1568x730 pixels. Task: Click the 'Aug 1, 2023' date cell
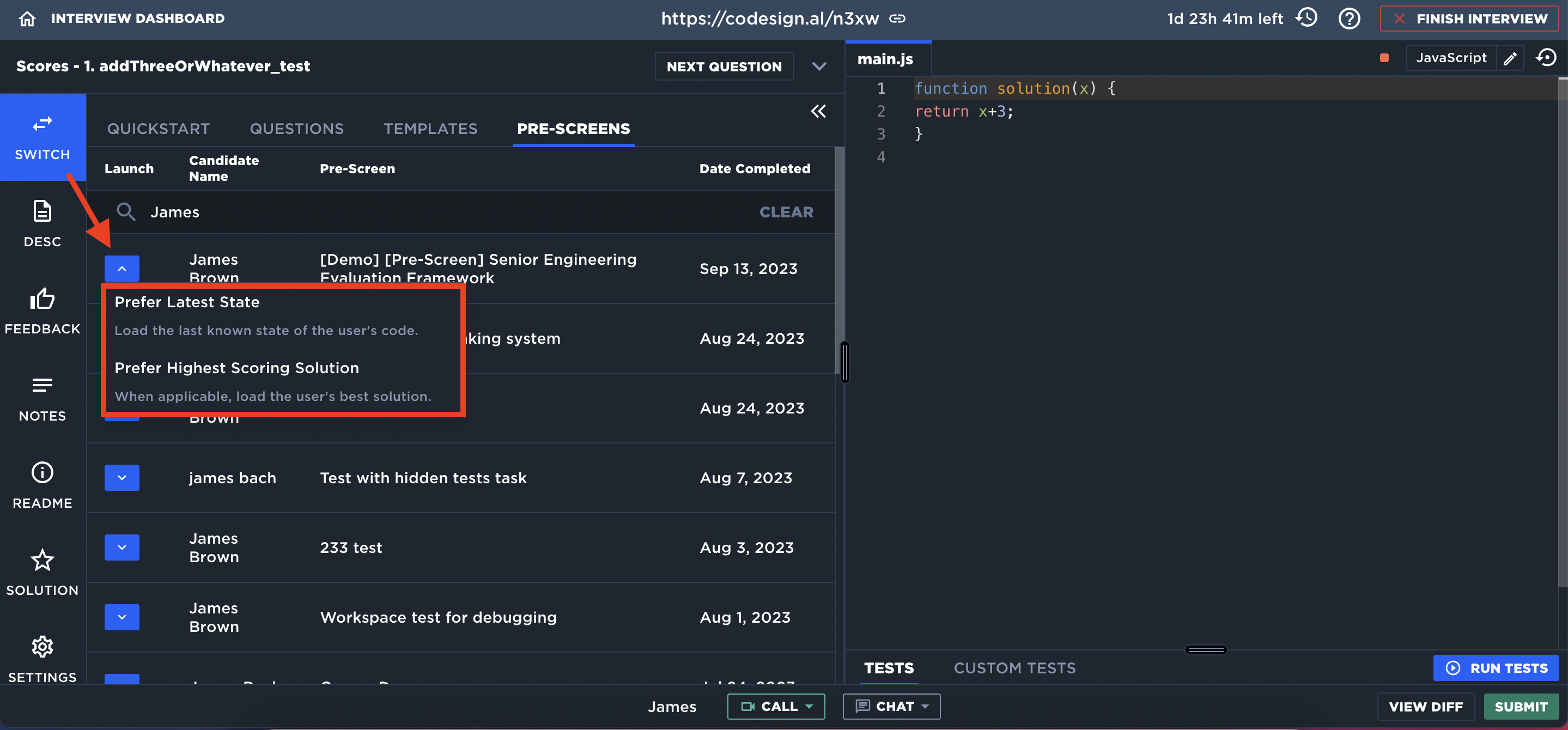click(x=745, y=617)
